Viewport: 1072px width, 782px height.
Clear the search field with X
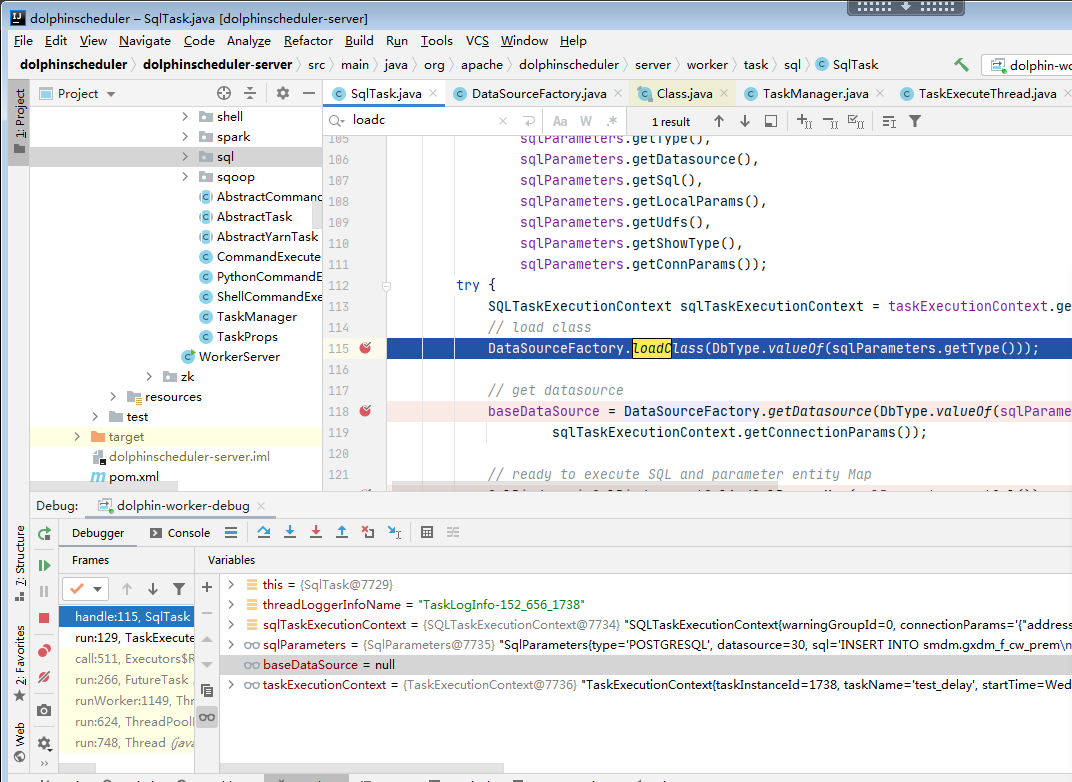click(x=503, y=121)
